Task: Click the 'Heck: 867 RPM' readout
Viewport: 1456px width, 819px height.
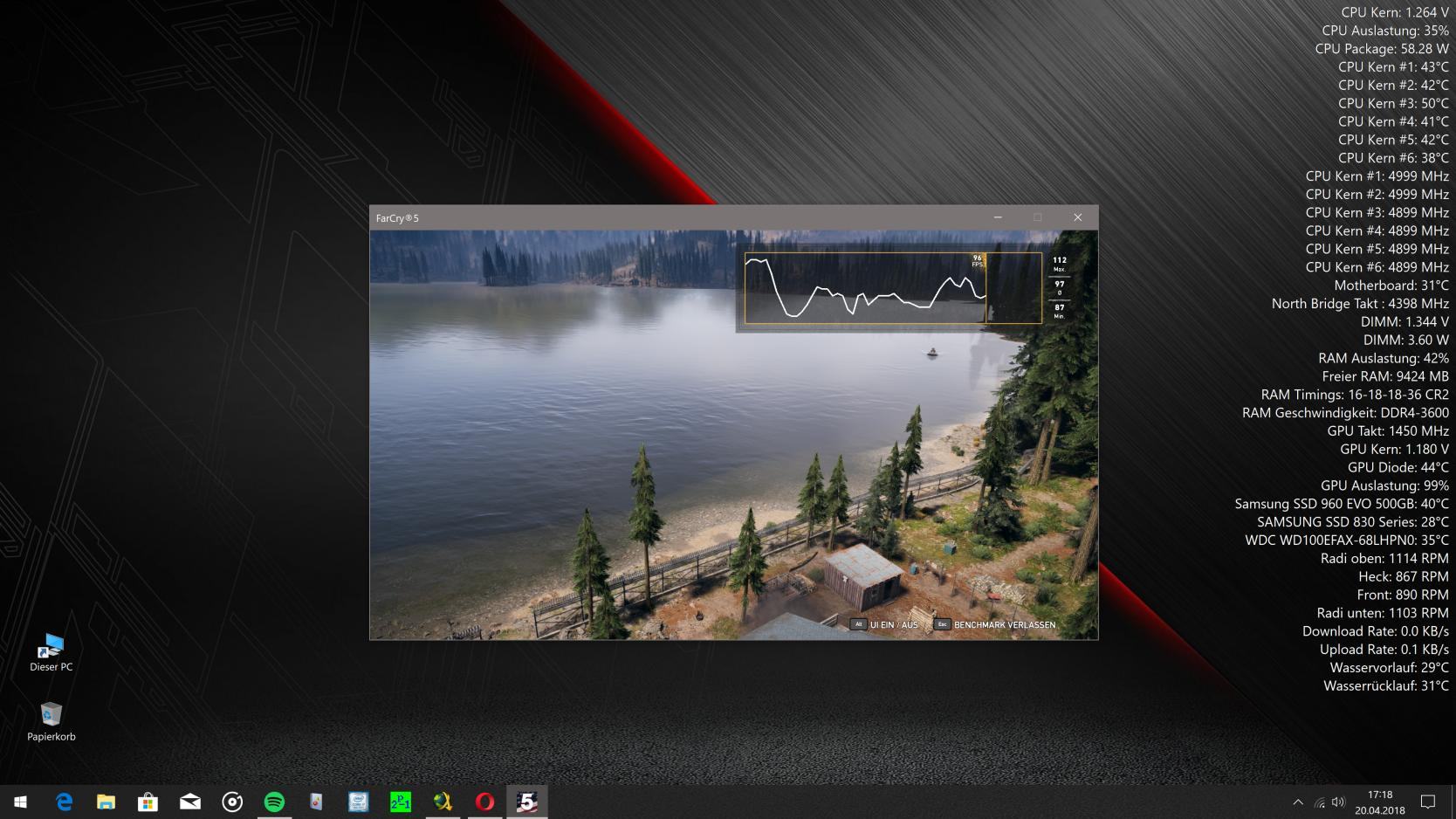Action: 1404,577
